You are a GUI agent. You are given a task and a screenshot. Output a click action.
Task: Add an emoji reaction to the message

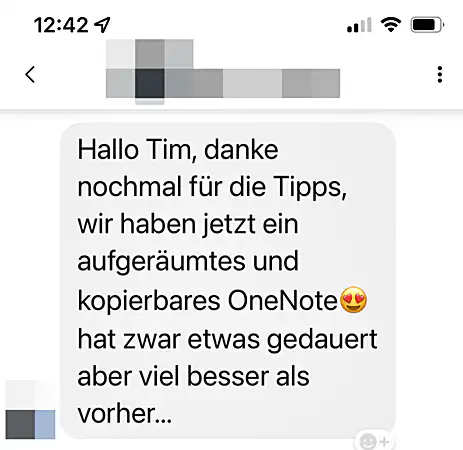374,442
